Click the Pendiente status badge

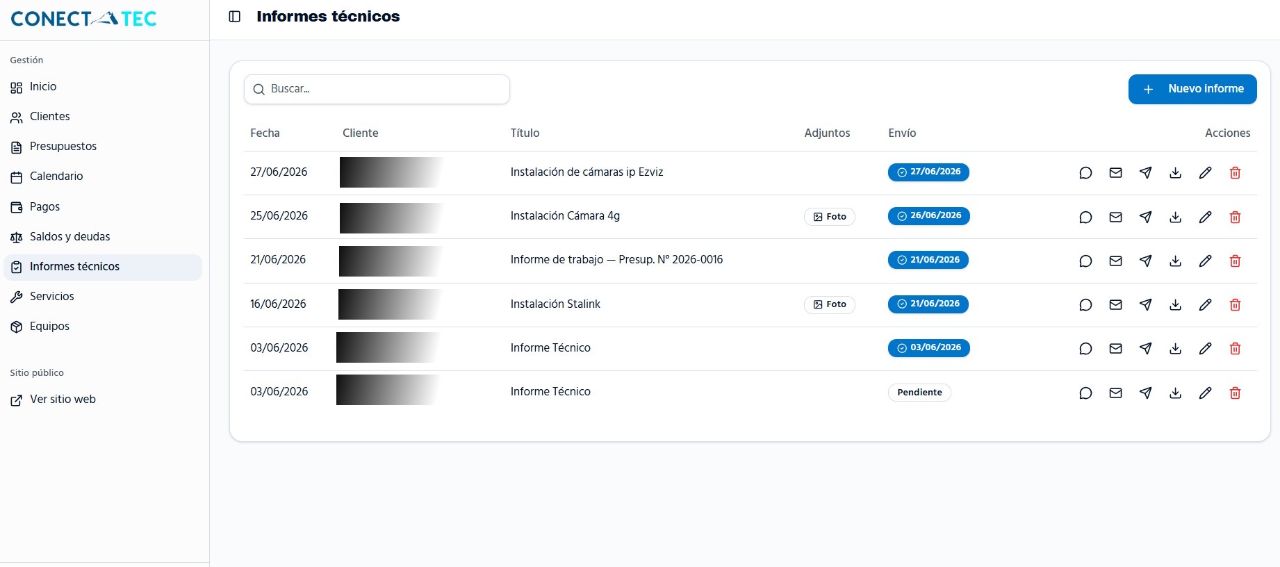click(919, 393)
